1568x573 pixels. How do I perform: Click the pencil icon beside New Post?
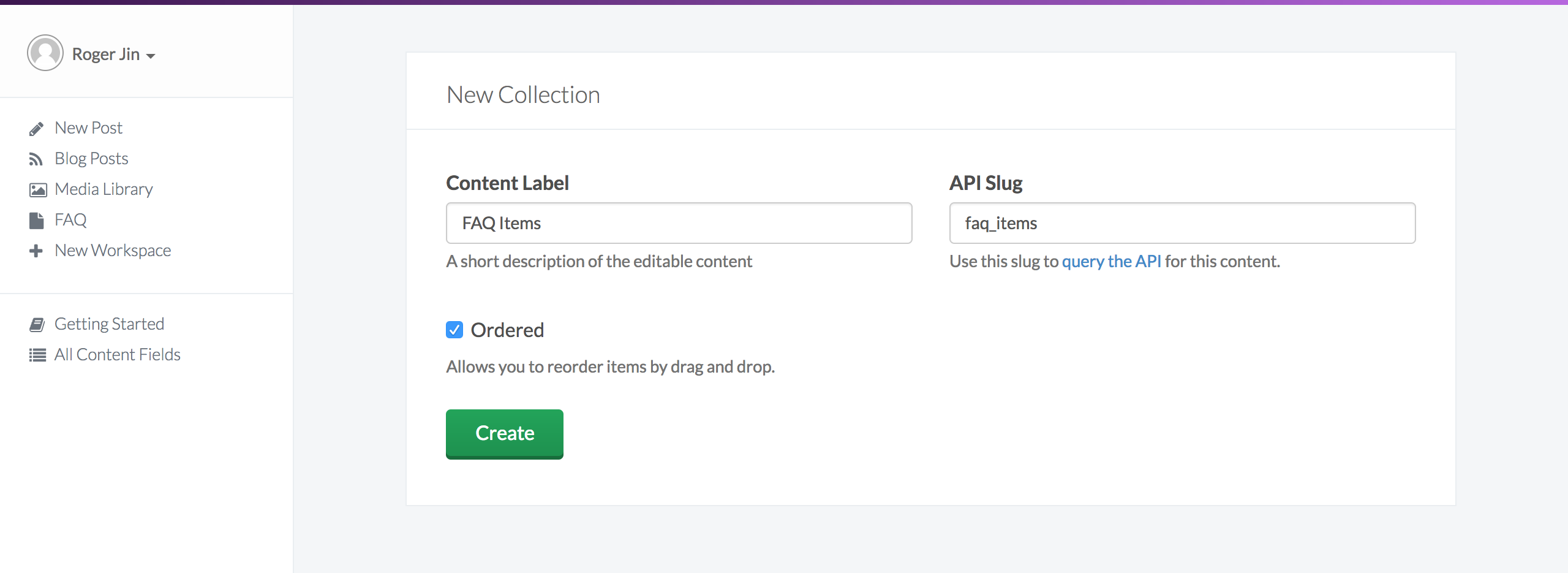click(x=36, y=129)
